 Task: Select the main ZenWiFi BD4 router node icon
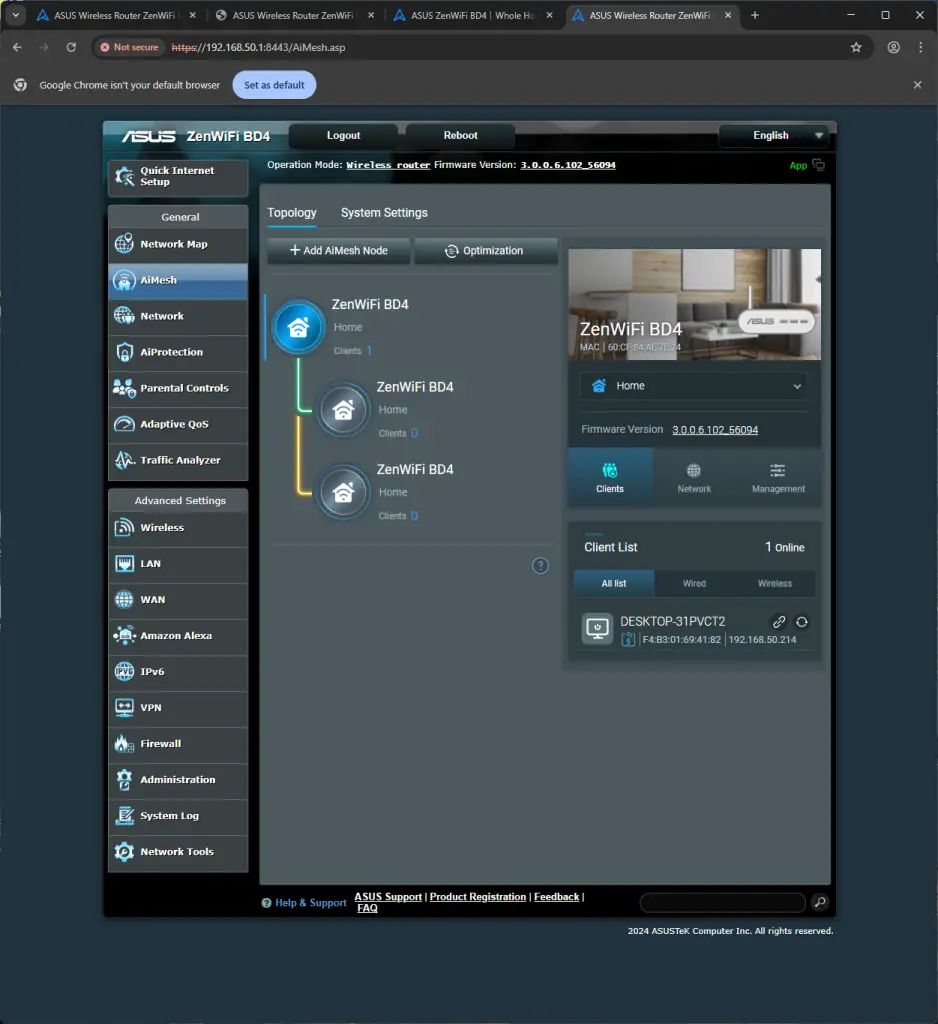tap(299, 327)
